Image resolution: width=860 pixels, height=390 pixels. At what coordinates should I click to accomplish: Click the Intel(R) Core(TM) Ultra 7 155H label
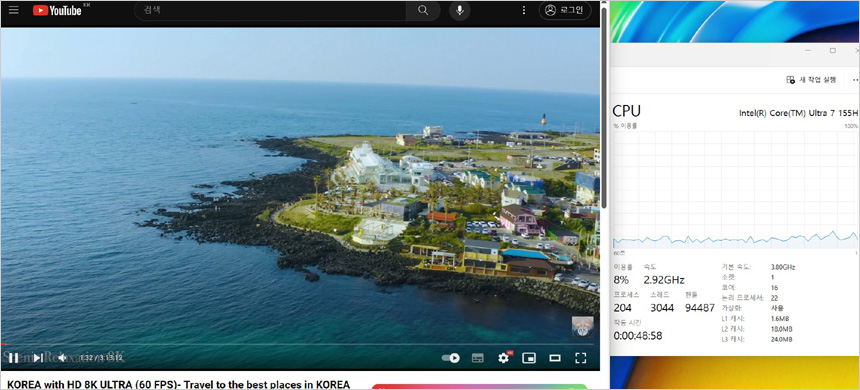tap(798, 112)
